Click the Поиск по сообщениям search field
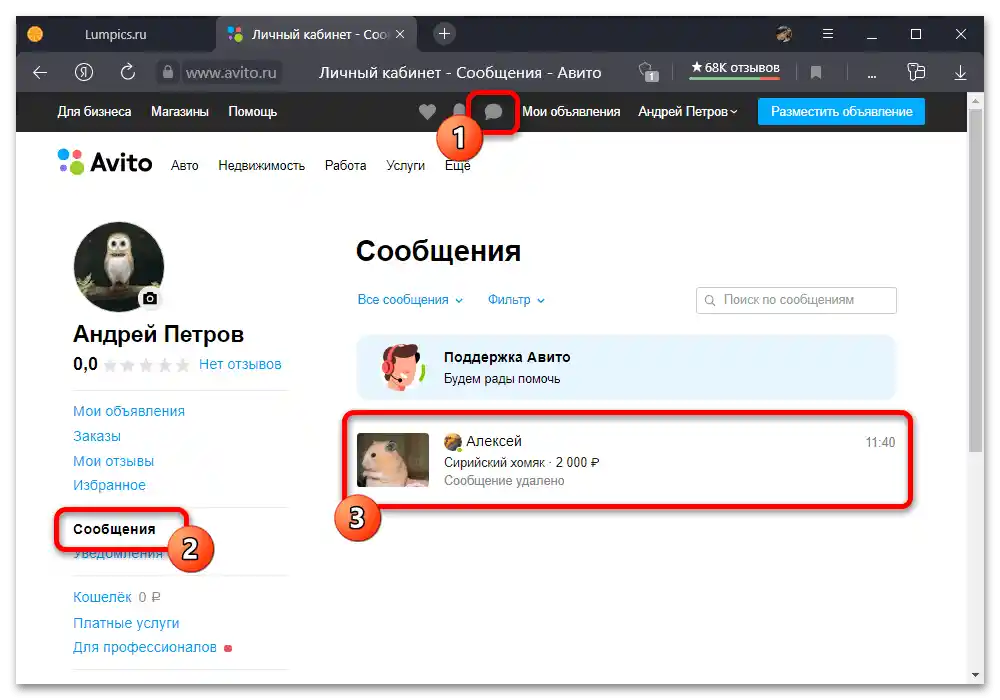Screen dimensions: 1000x700 point(796,300)
